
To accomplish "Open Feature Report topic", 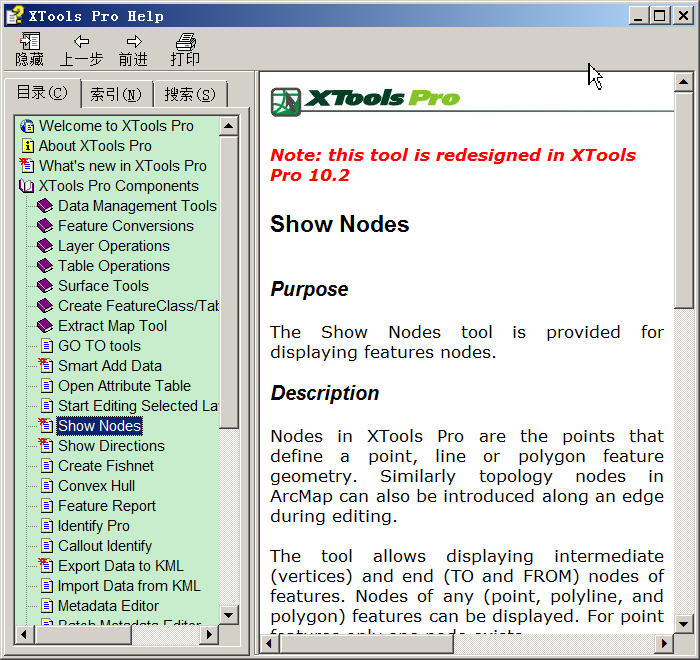I will (107, 506).
